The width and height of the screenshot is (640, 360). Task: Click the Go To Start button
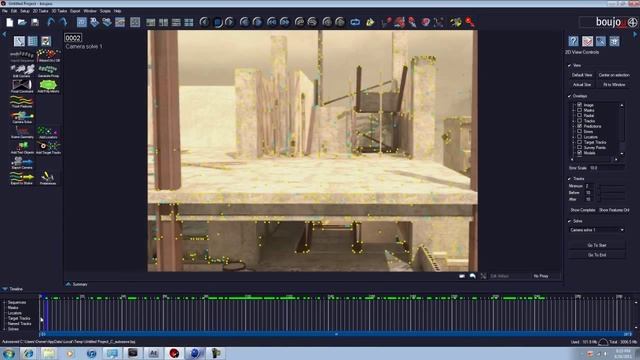(x=597, y=245)
